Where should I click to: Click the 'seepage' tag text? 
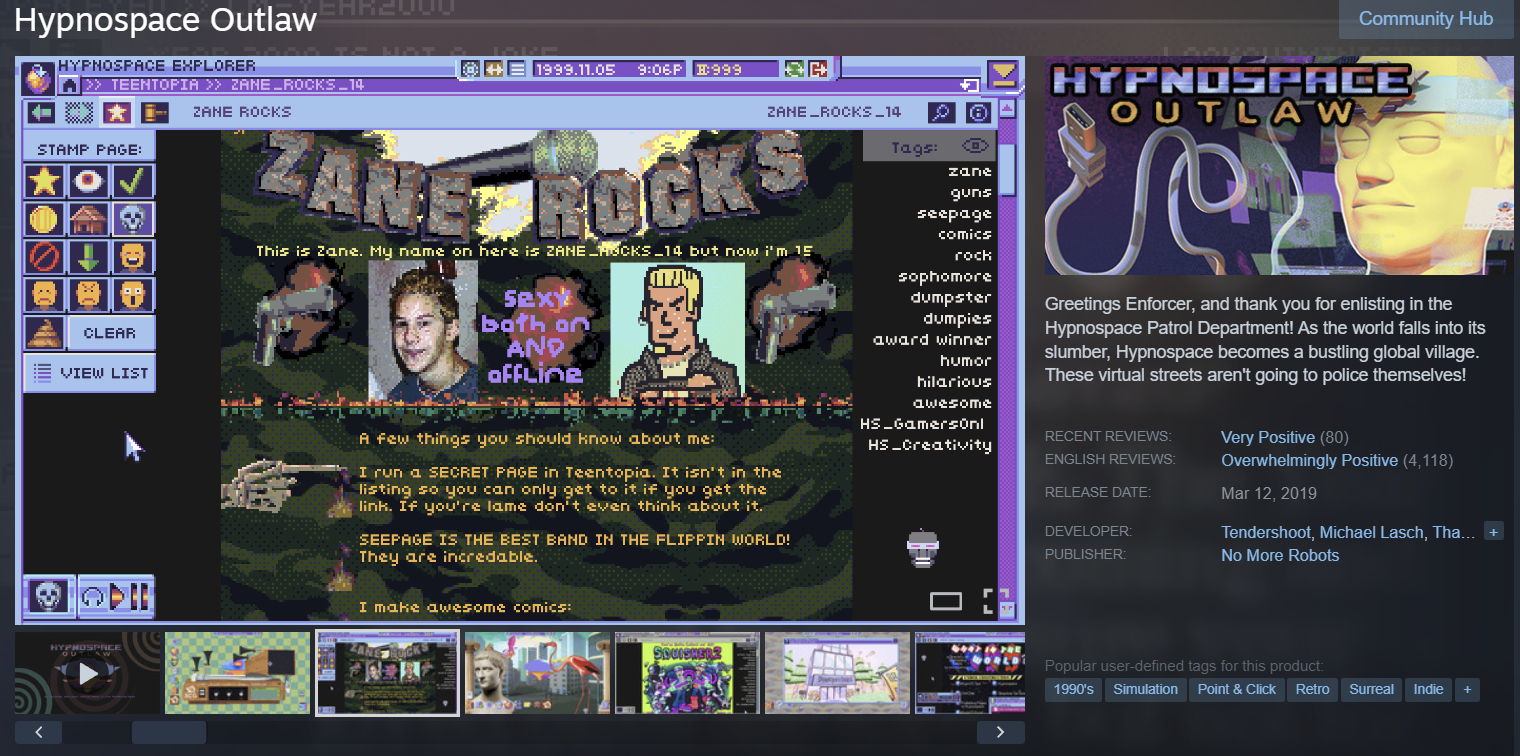click(x=954, y=213)
